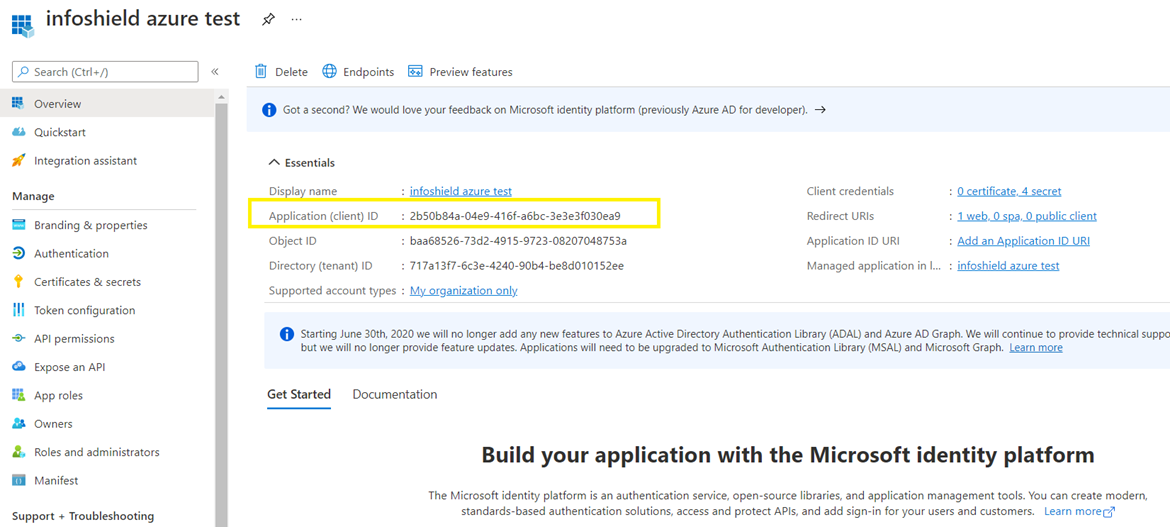This screenshot has height=527, width=1170.
Task: Collapse the sidebar with the double chevron
Action: pyautogui.click(x=215, y=72)
